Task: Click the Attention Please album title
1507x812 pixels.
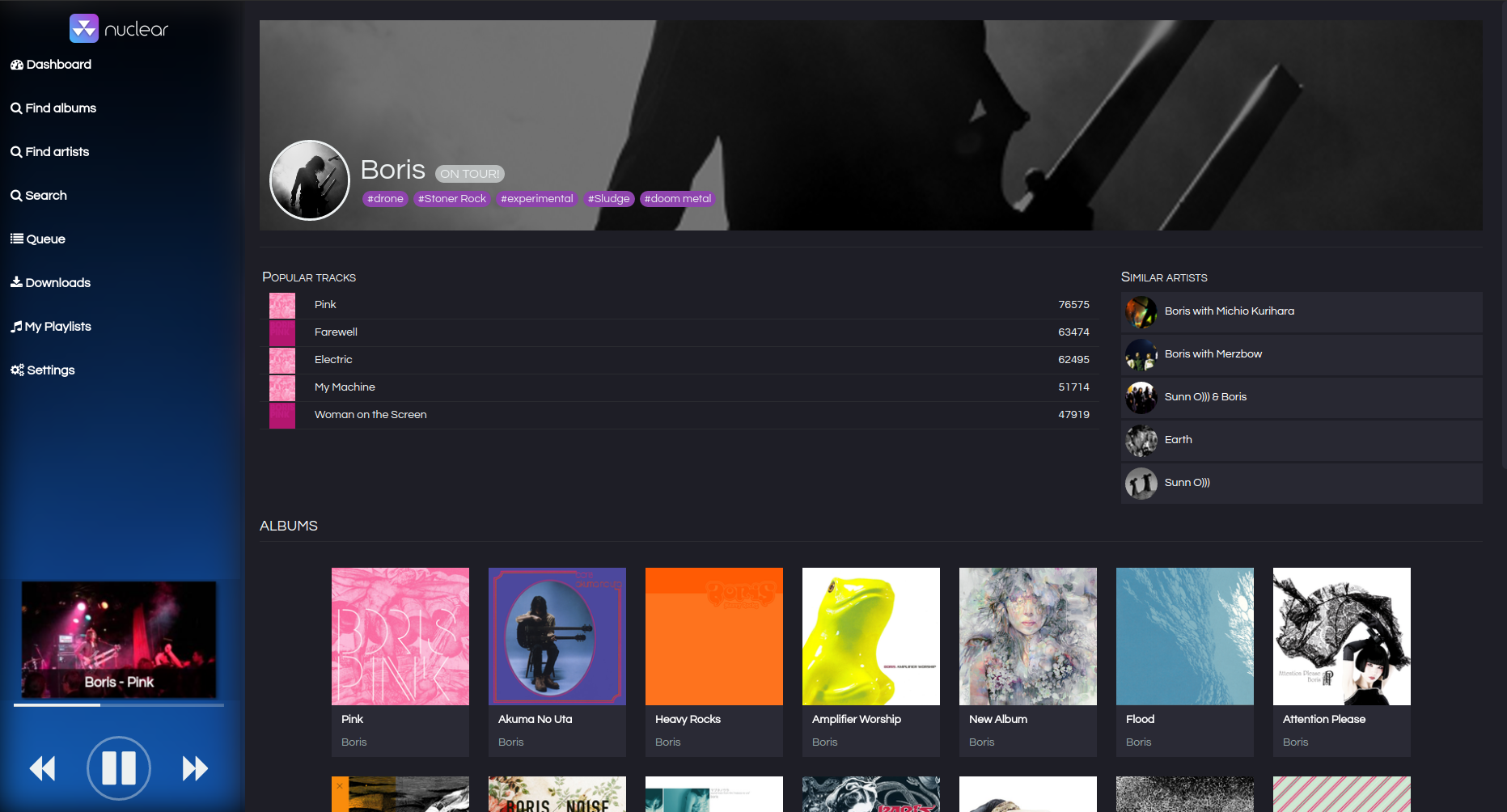Action: (x=1324, y=720)
